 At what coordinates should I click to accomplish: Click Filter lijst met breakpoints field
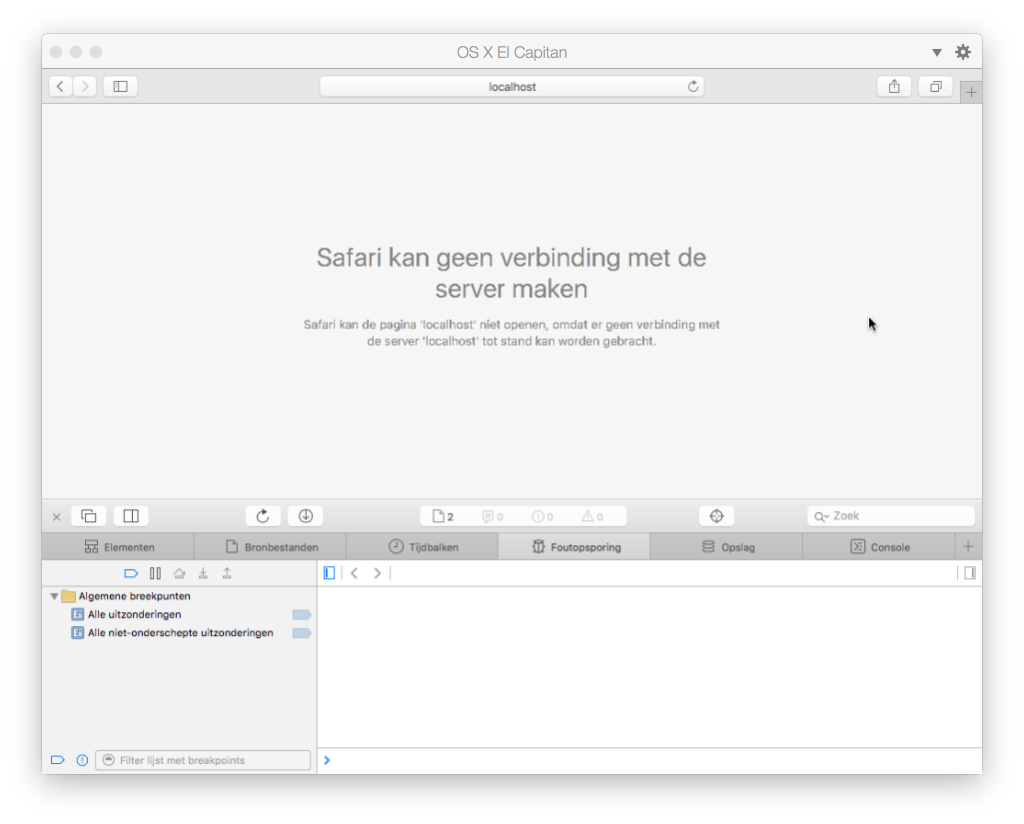pyautogui.click(x=203, y=760)
